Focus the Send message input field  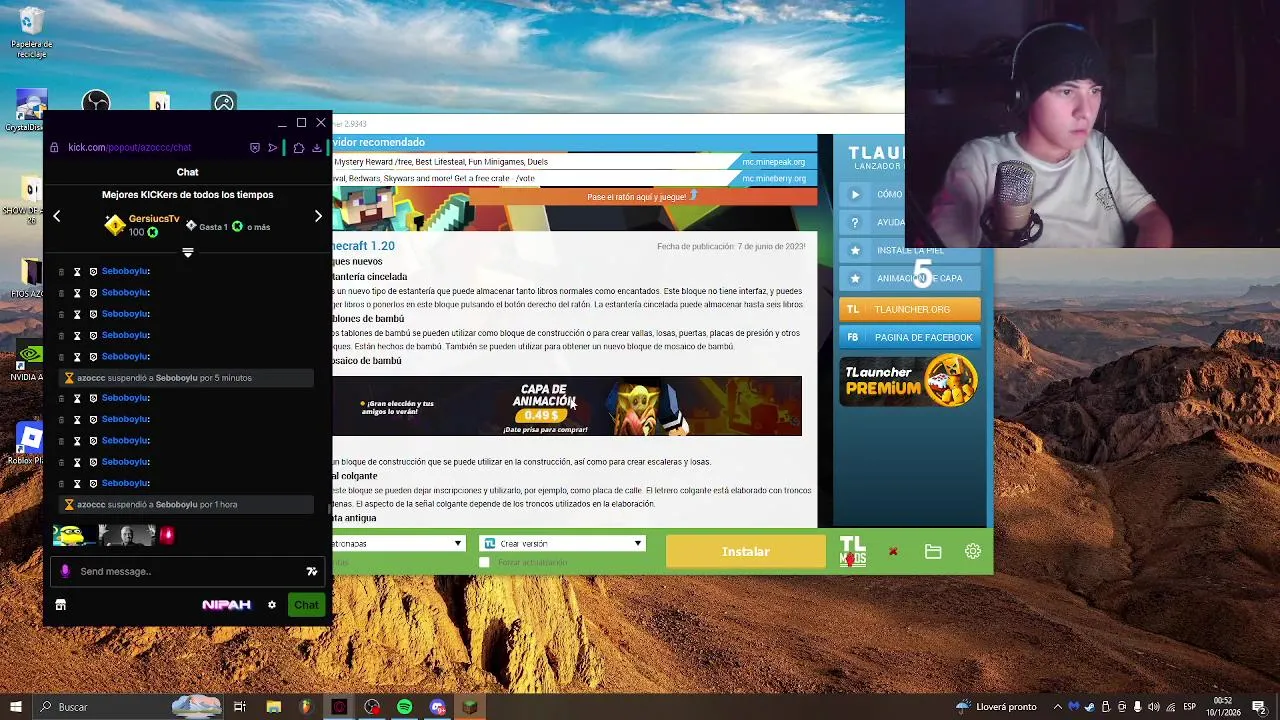[x=188, y=571]
